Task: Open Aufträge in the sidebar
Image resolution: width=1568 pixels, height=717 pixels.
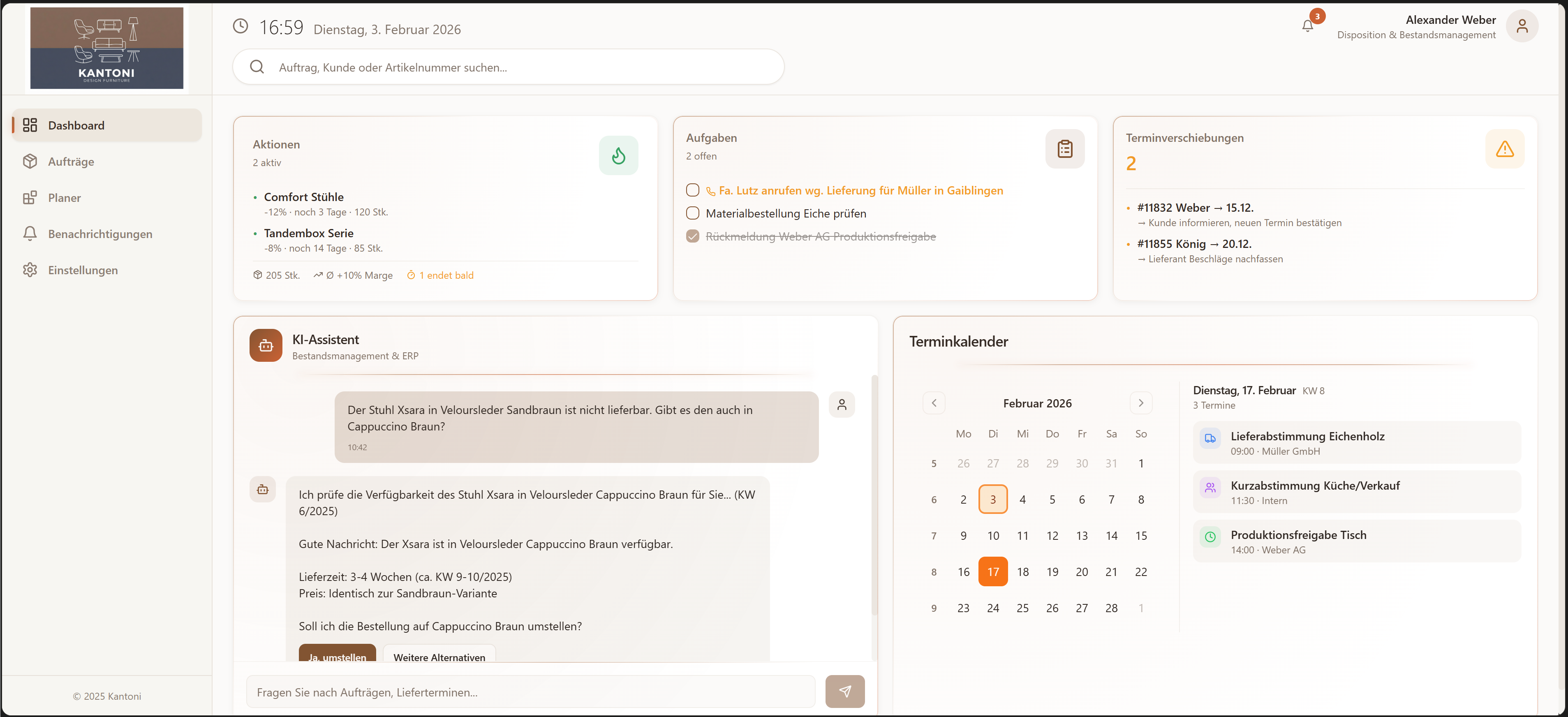Action: pos(71,162)
